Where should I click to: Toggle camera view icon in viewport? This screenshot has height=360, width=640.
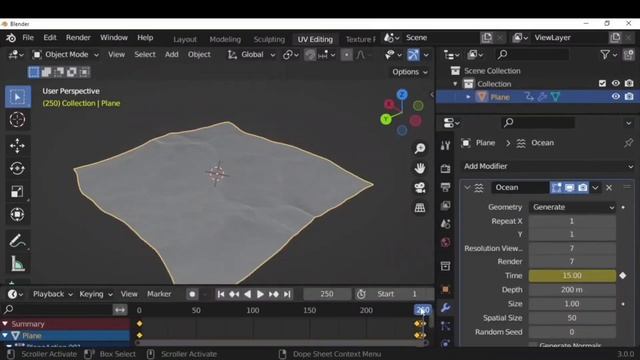coord(420,188)
